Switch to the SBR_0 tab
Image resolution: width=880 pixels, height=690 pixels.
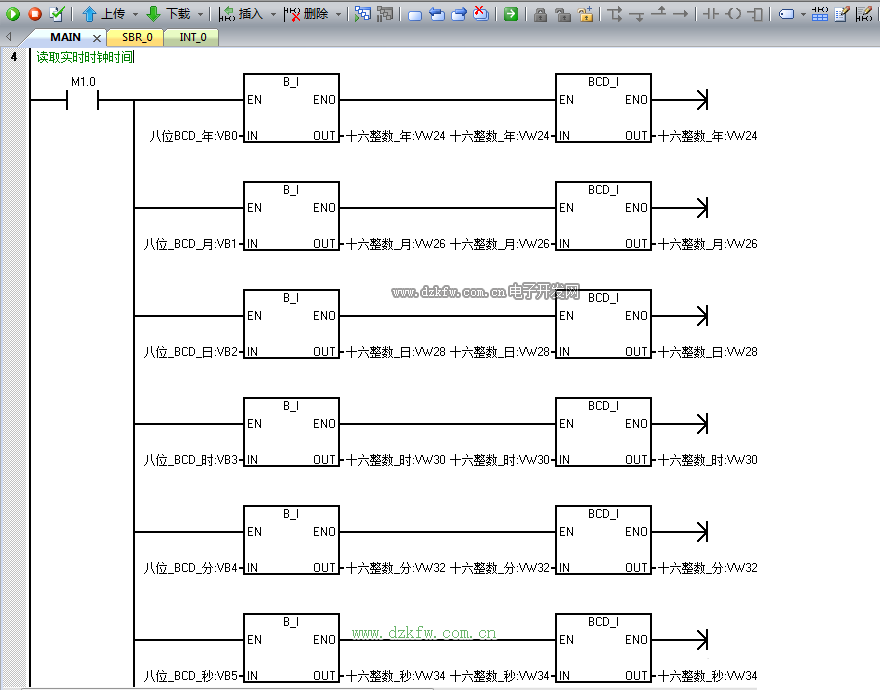[137, 37]
